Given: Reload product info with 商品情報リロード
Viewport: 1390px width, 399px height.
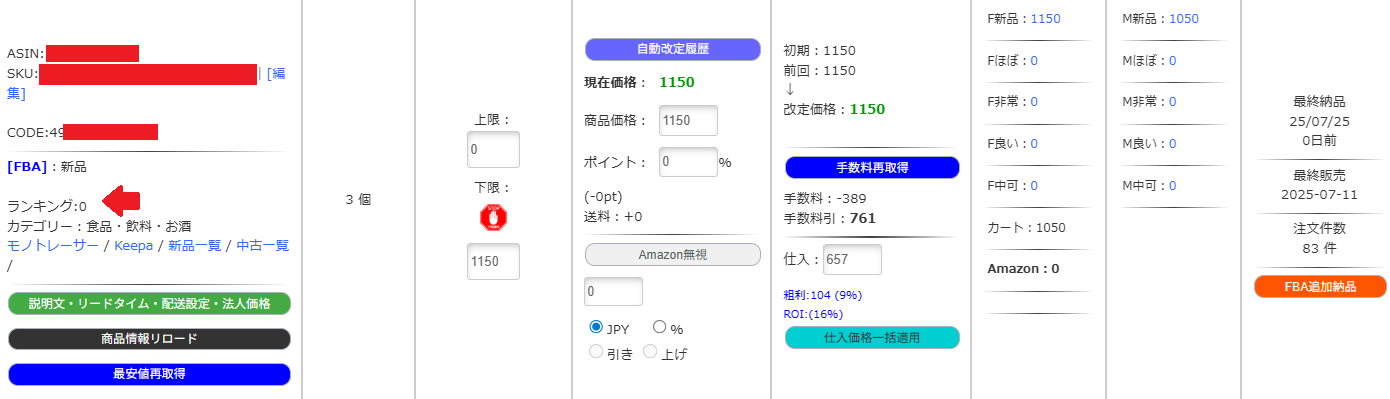Looking at the screenshot, I should click(x=149, y=339).
